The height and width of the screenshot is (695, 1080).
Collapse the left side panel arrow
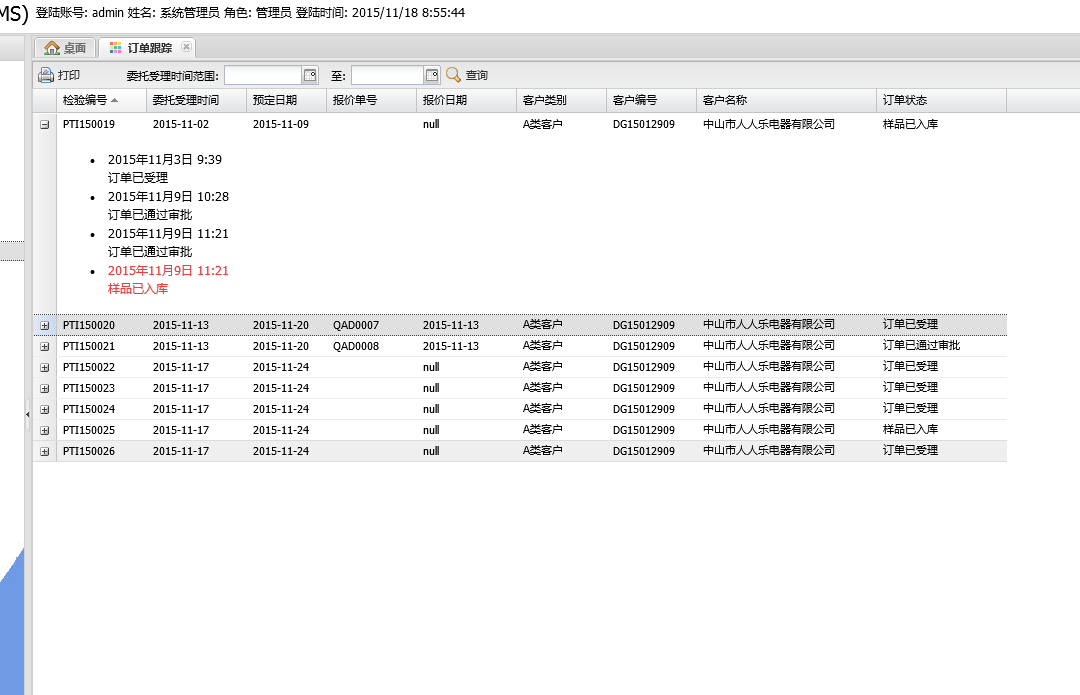point(27,412)
